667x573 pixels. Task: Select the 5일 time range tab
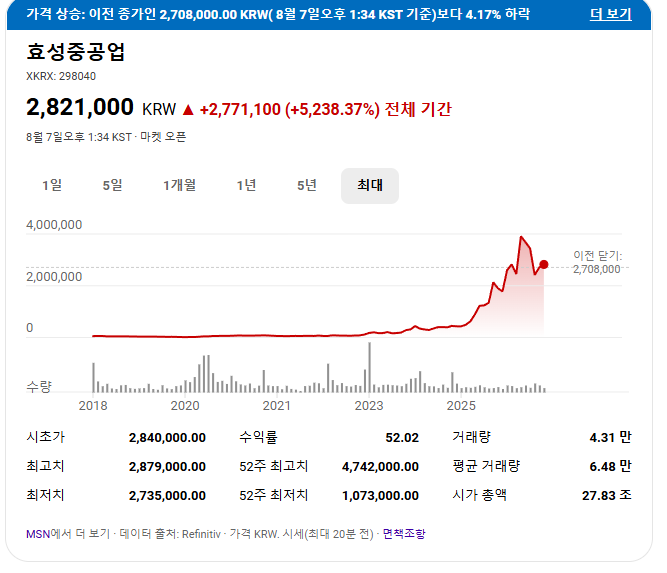[112, 185]
